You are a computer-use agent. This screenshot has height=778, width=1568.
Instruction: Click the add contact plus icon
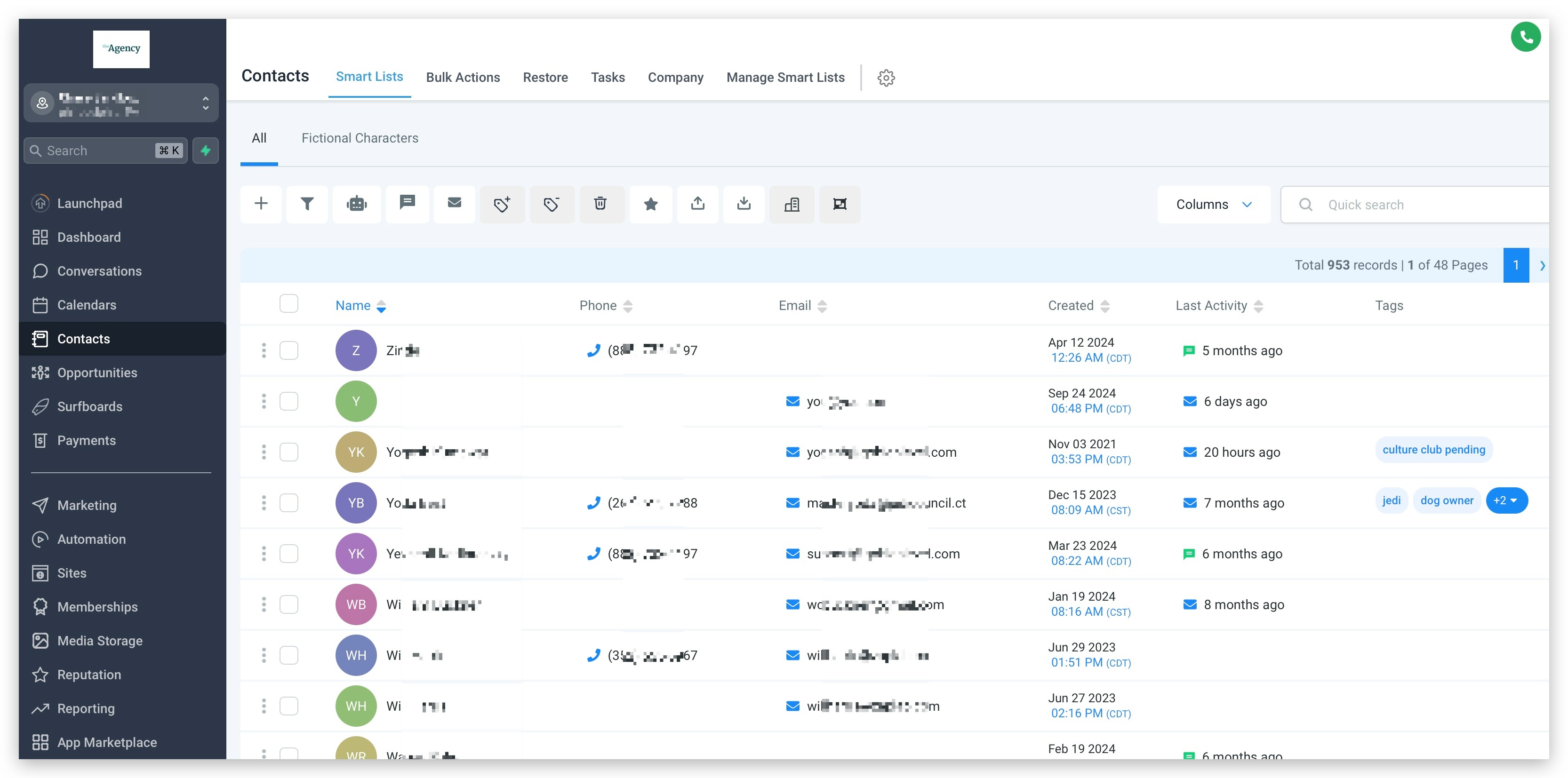[x=261, y=204]
